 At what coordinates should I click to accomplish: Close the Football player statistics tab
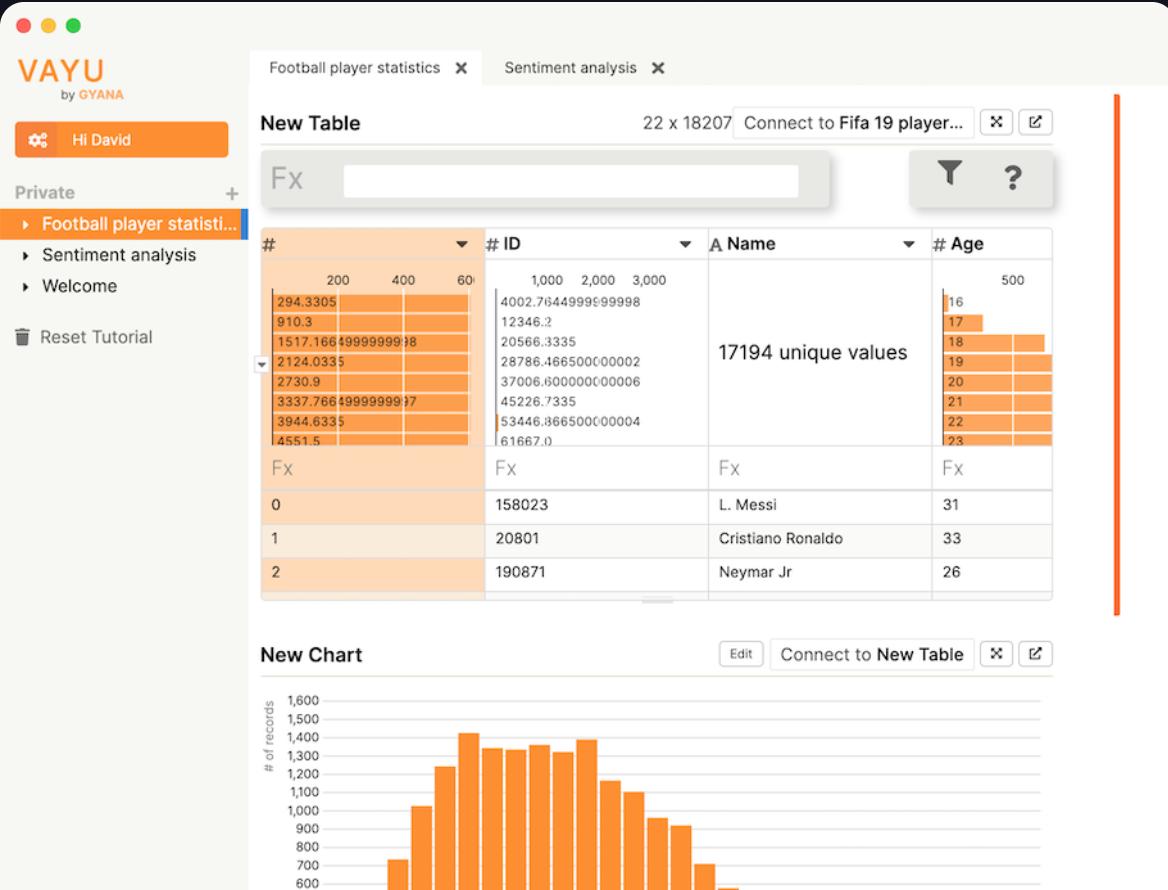[461, 68]
